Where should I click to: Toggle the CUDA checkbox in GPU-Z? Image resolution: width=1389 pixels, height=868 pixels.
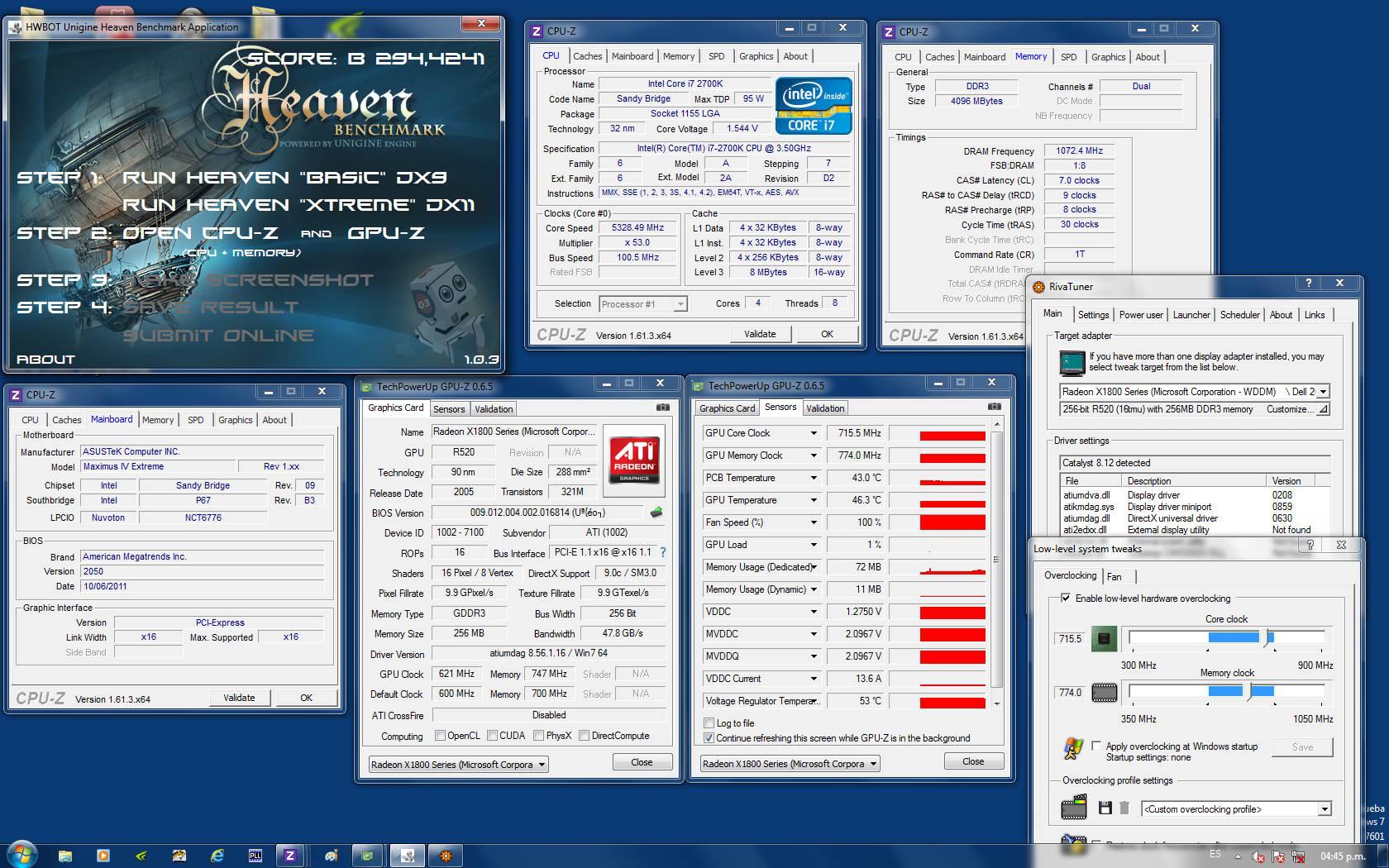pyautogui.click(x=493, y=735)
